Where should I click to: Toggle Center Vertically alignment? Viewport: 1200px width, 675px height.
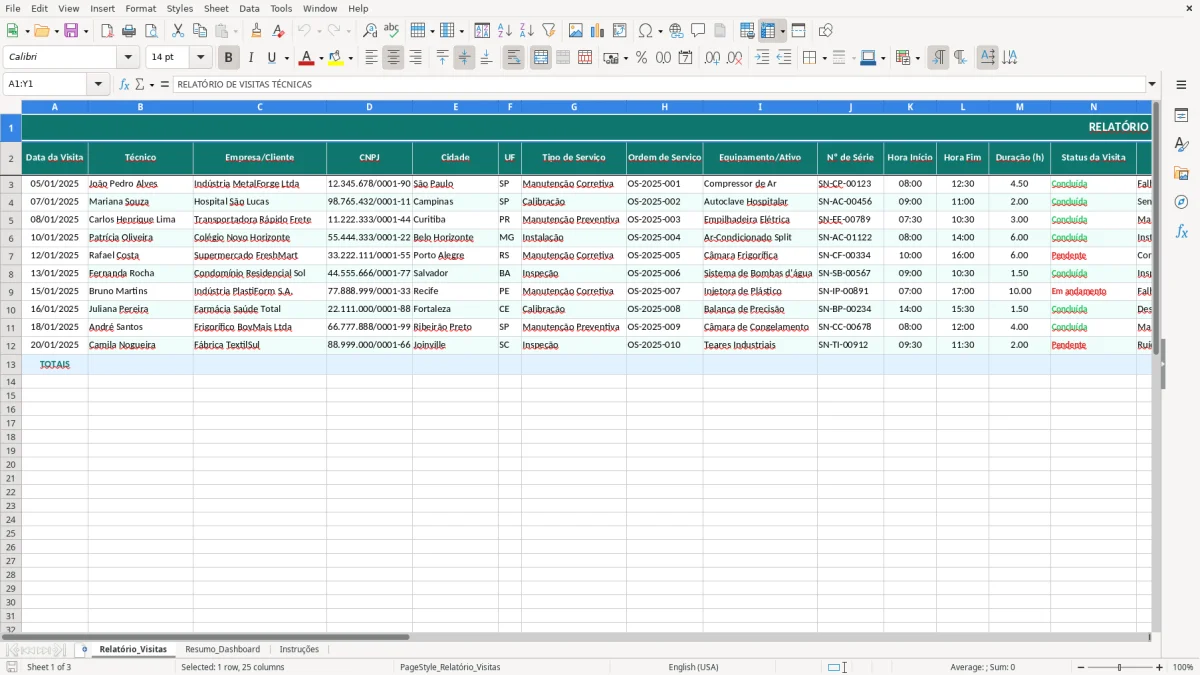pyautogui.click(x=464, y=58)
